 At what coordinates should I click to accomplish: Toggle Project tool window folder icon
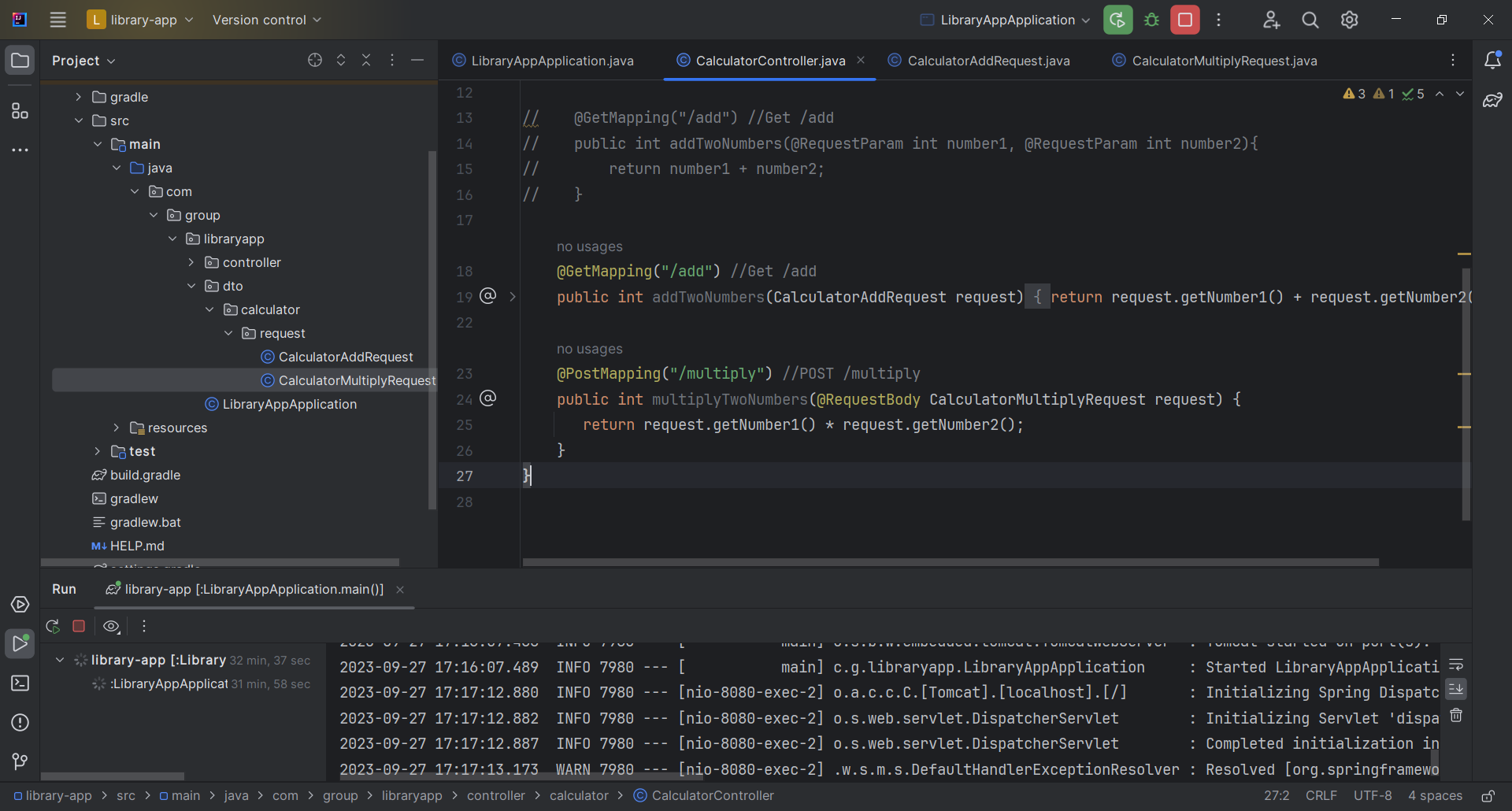(x=20, y=61)
